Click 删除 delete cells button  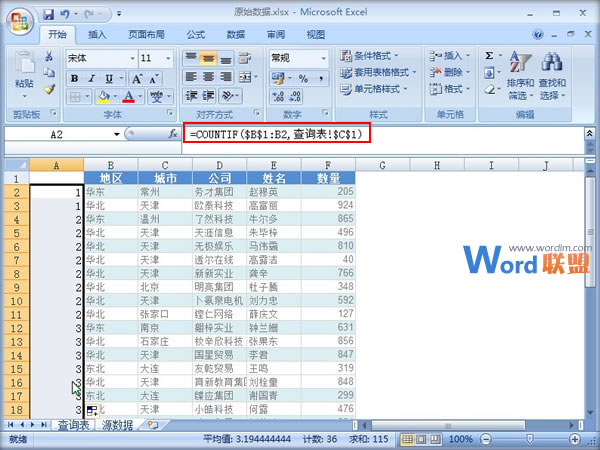click(449, 72)
